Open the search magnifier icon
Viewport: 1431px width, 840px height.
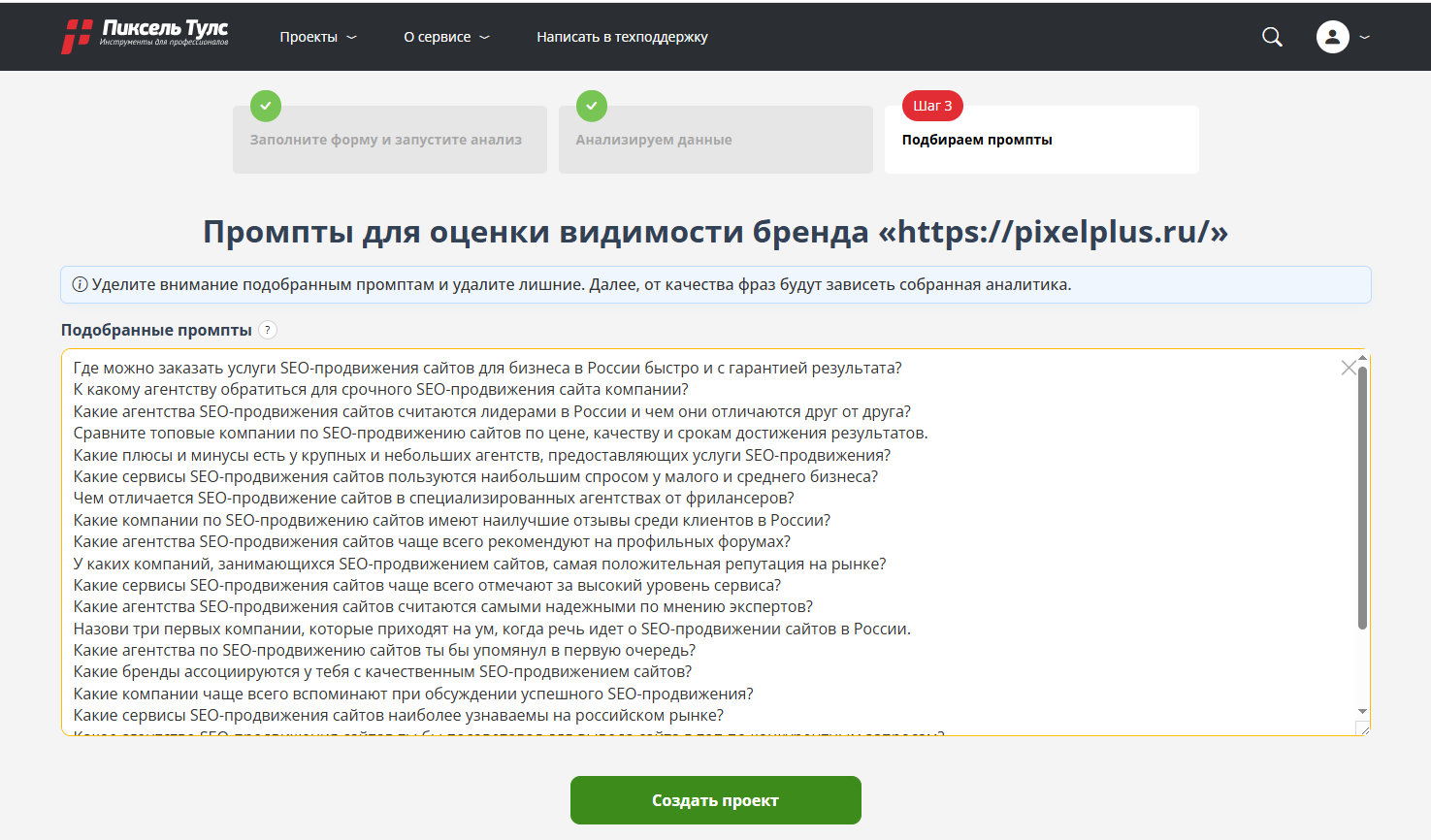(x=1272, y=37)
